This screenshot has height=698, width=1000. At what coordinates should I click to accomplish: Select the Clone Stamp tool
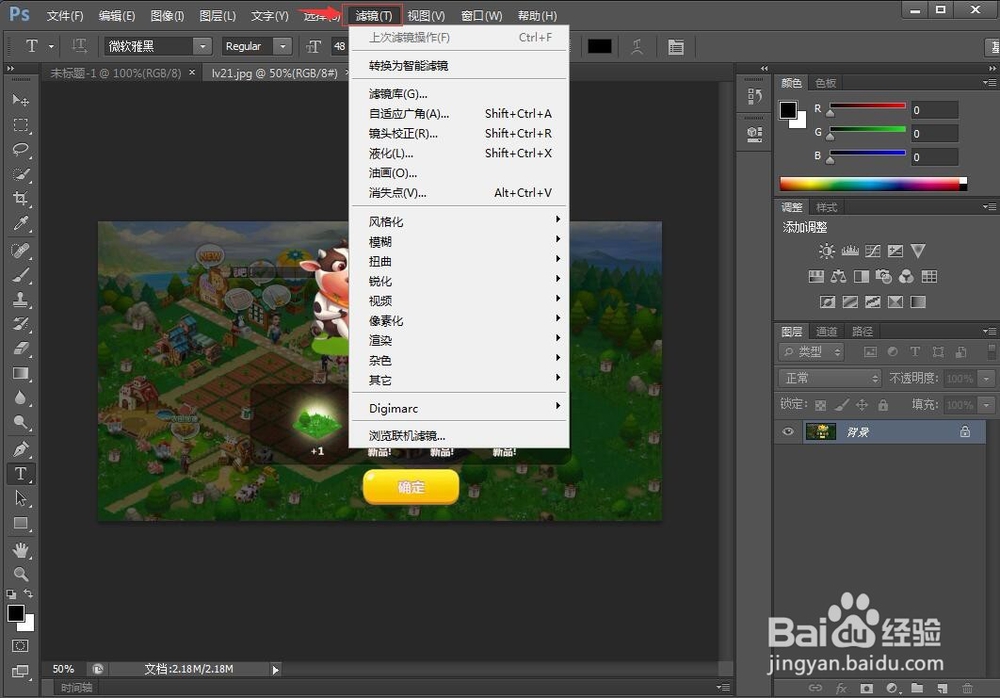tap(20, 299)
